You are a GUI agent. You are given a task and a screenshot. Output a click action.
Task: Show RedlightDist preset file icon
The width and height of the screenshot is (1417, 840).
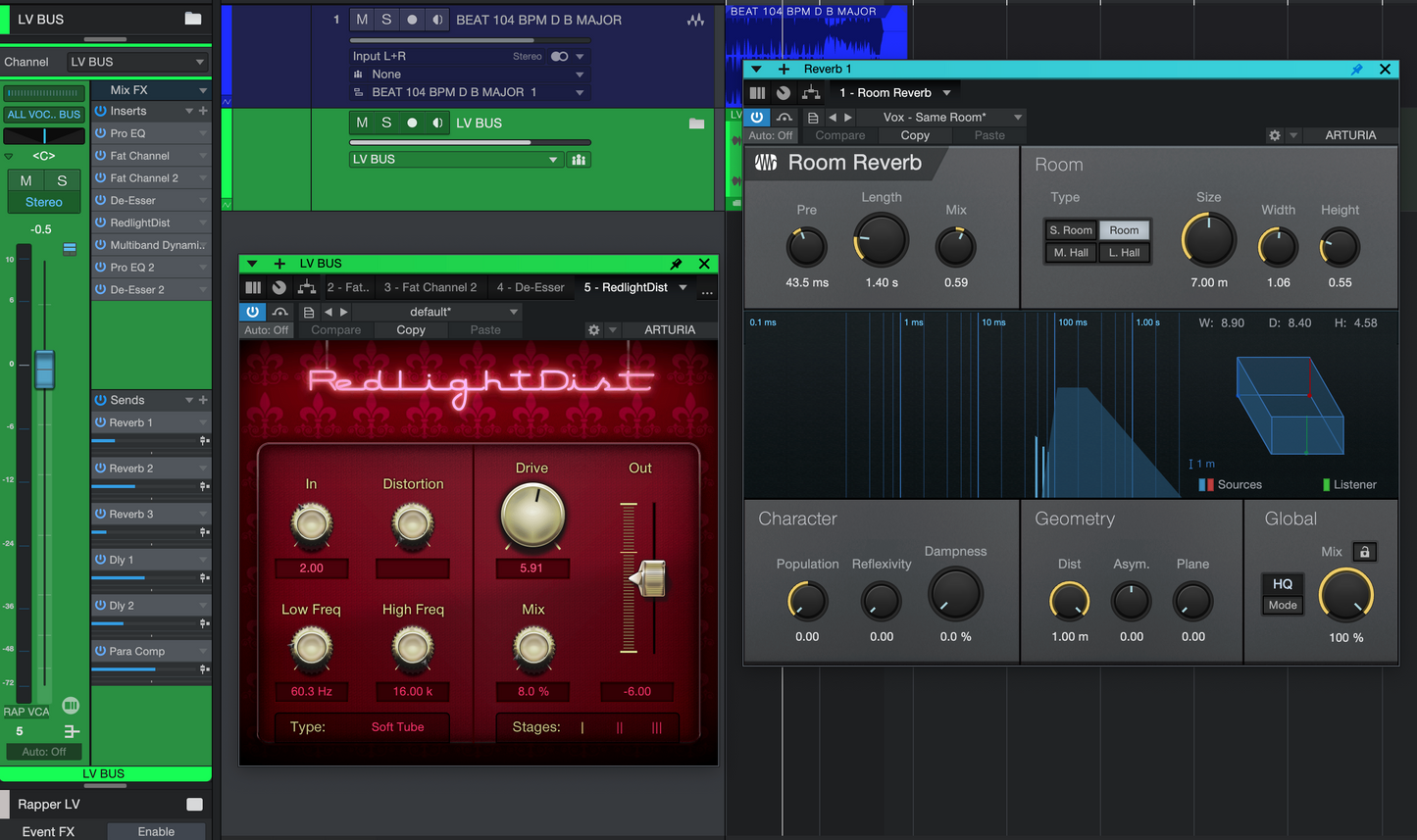click(309, 312)
